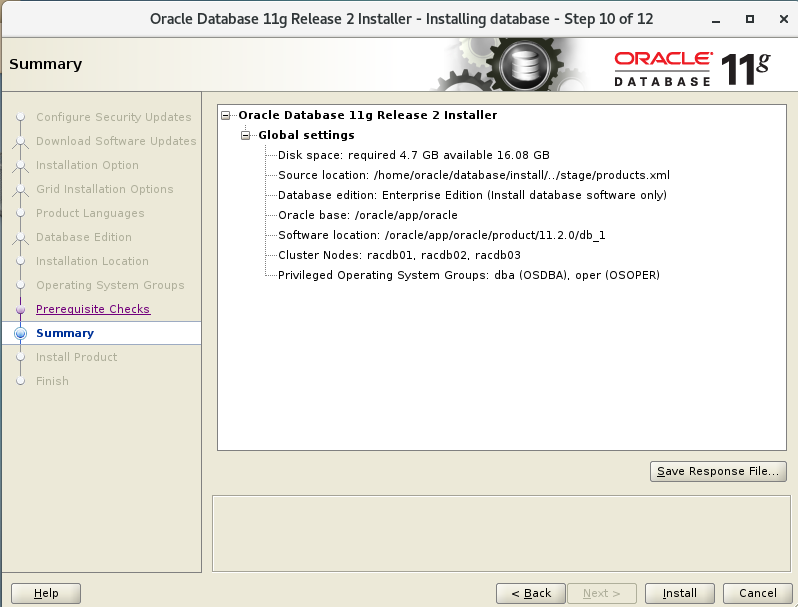The height and width of the screenshot is (607, 798).
Task: Click the empty message panel below summary
Action: pos(501,533)
